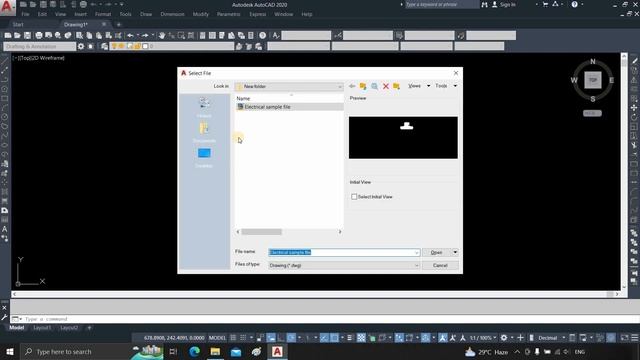Select the Multiline Text A tool in Draw toolbar

(x=4, y=229)
